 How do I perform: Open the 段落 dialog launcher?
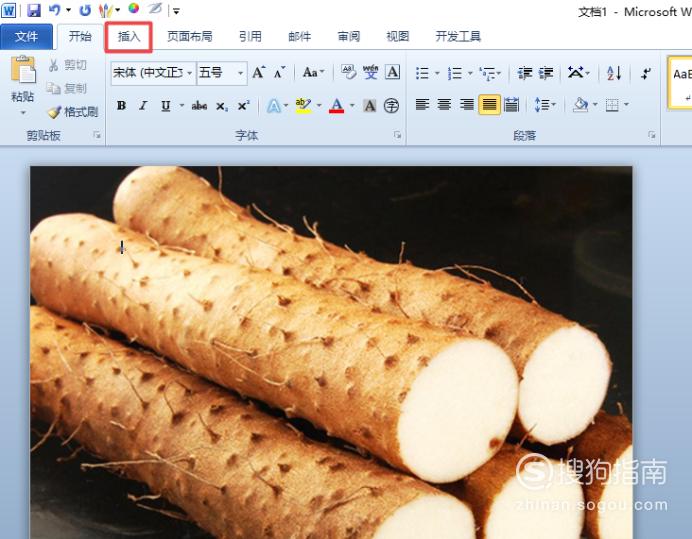pyautogui.click(x=651, y=135)
